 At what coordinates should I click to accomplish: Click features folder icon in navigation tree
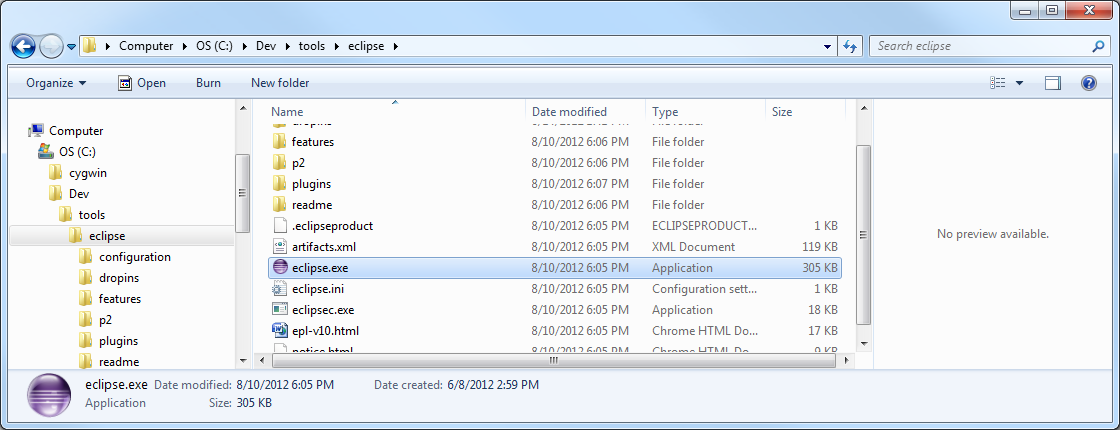point(86,299)
